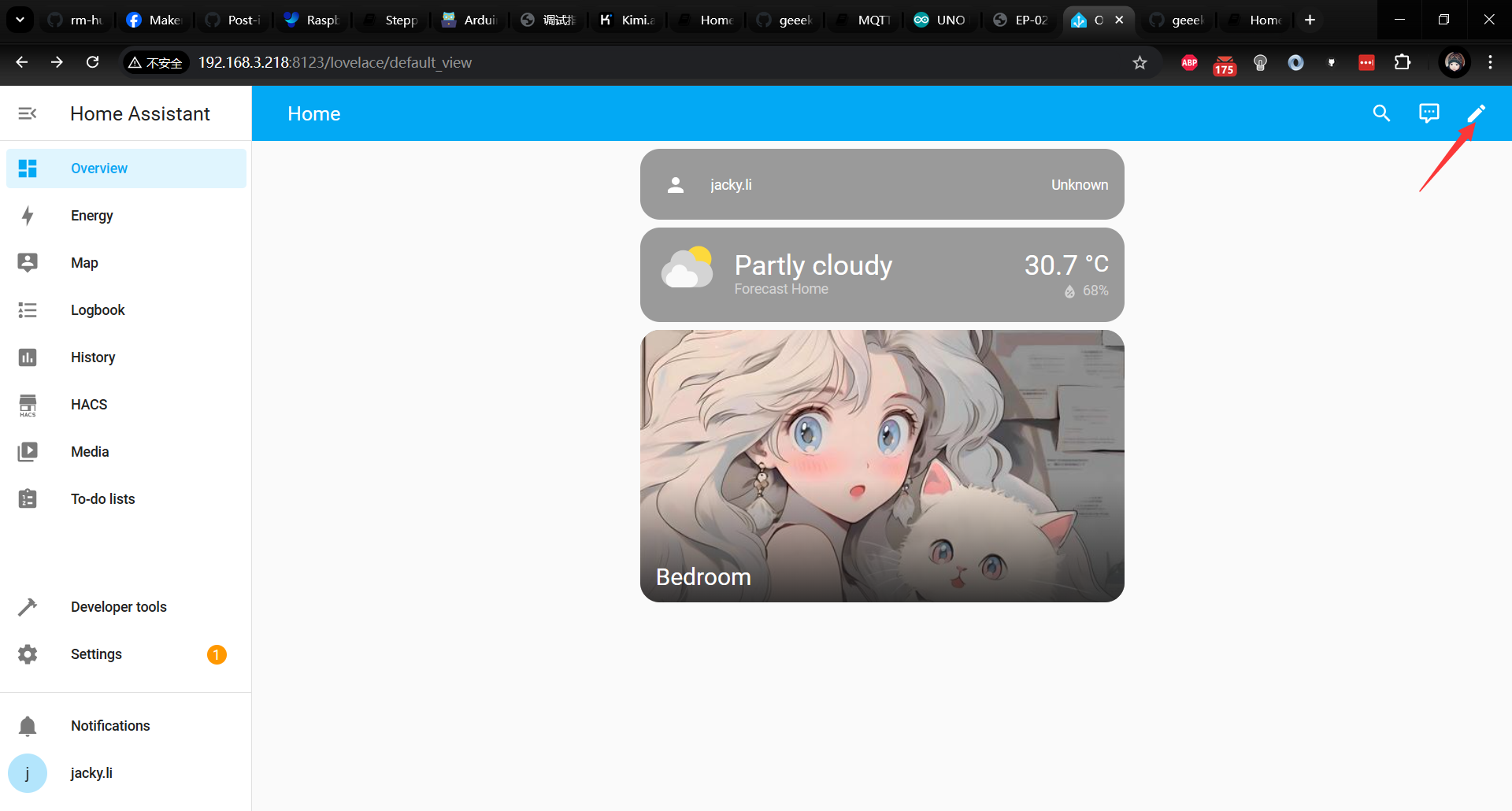Reload the current page

[92, 62]
